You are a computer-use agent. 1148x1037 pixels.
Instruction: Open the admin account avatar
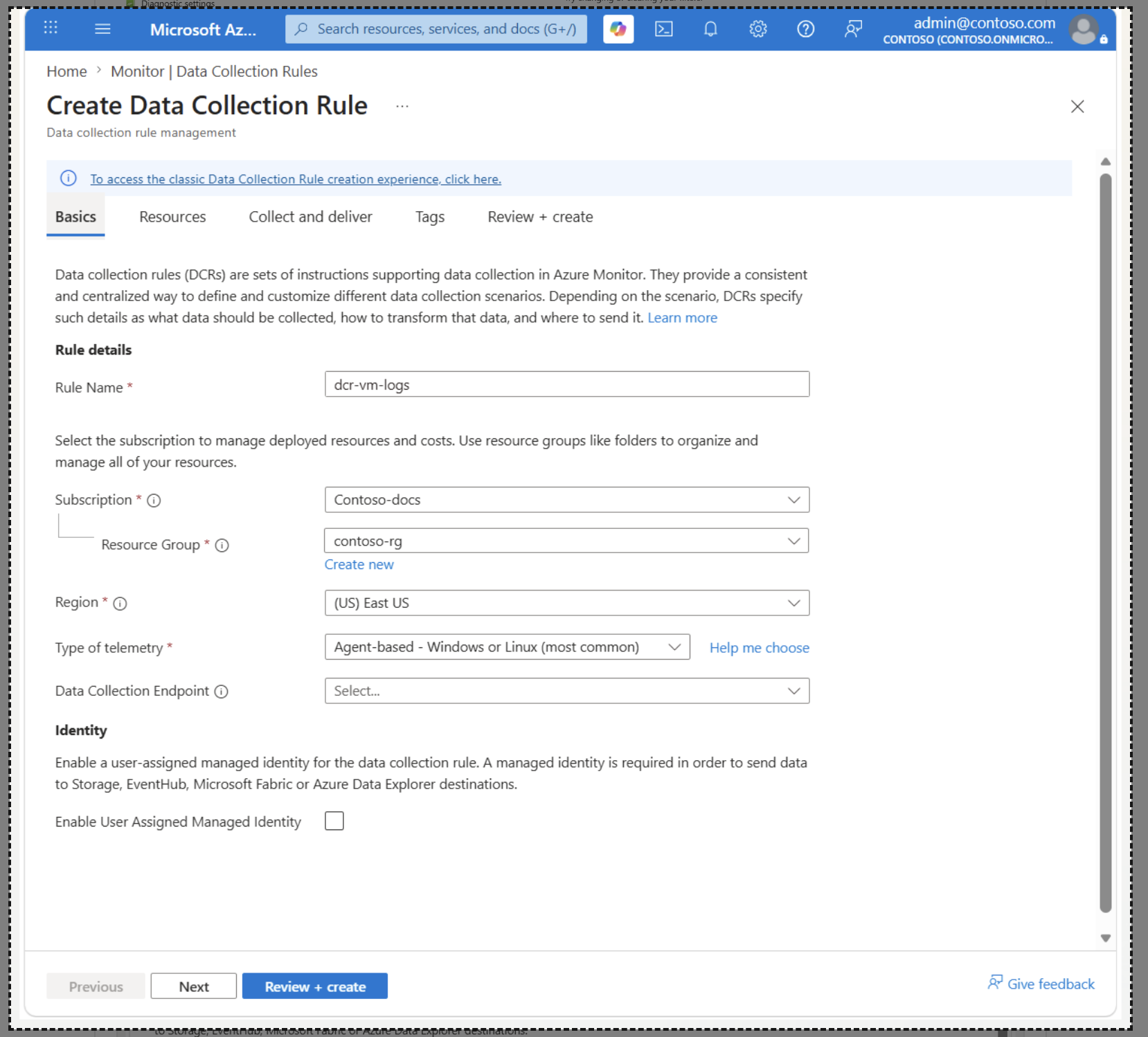tap(1084, 30)
